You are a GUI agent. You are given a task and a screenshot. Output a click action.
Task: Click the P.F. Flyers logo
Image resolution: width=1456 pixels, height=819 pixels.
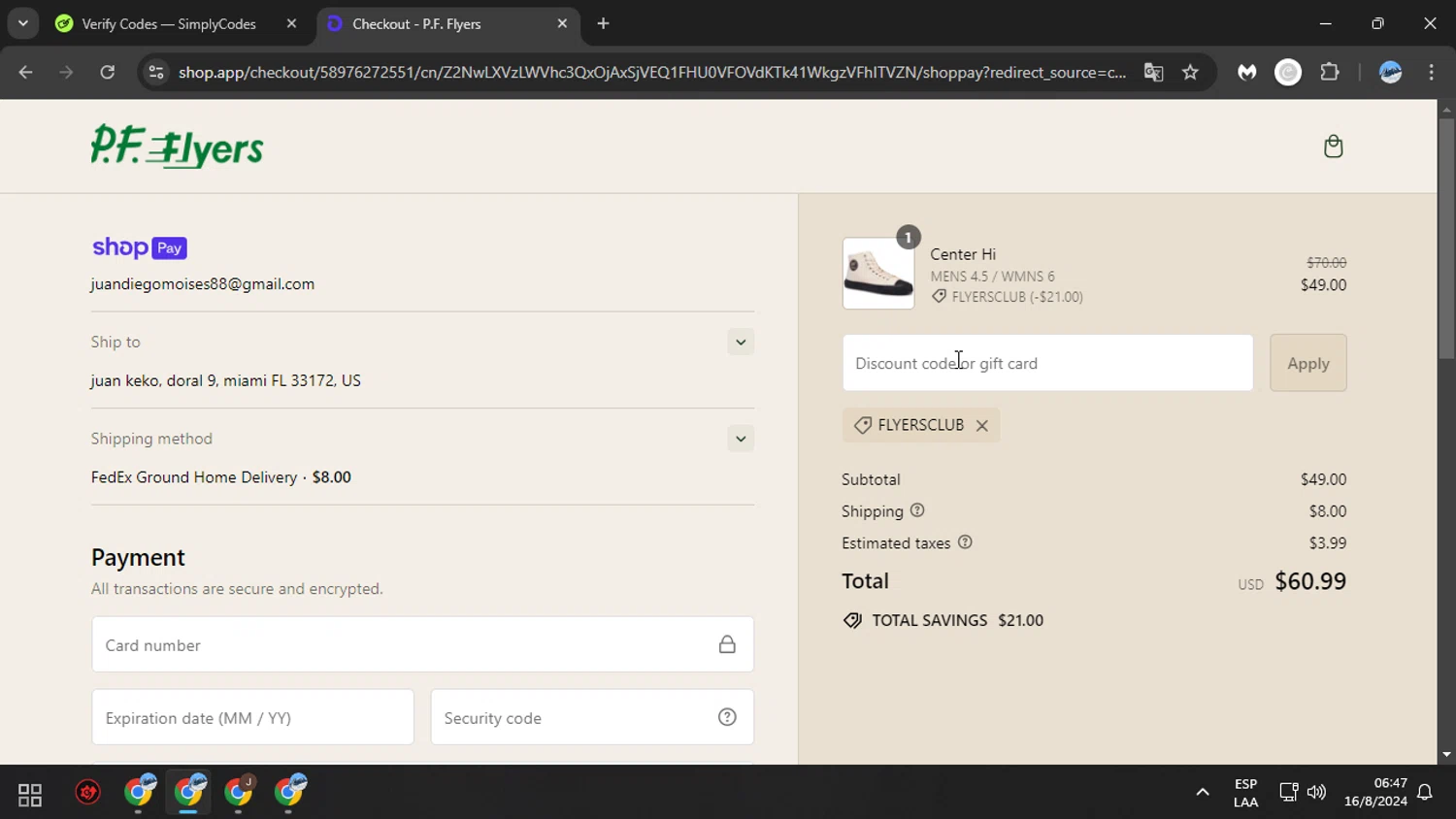(177, 147)
